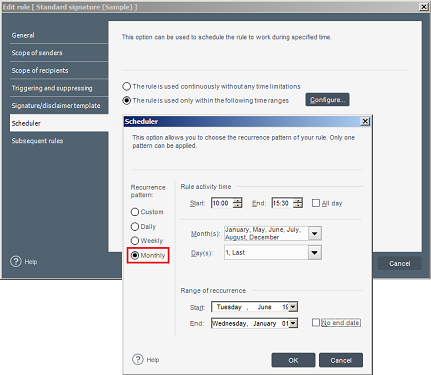Open Scope of recipients tab
This screenshot has height=375, width=431.
coord(59,70)
